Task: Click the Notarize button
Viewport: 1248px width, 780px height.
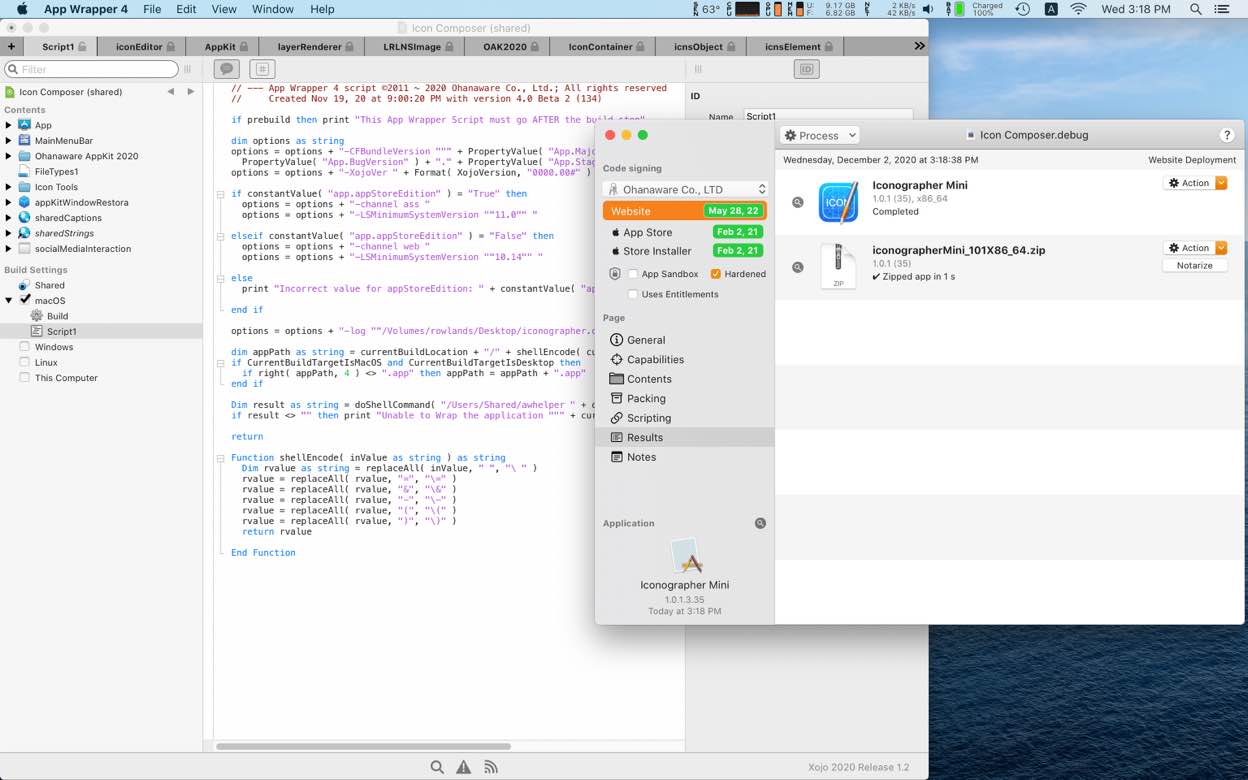Action: (1195, 266)
